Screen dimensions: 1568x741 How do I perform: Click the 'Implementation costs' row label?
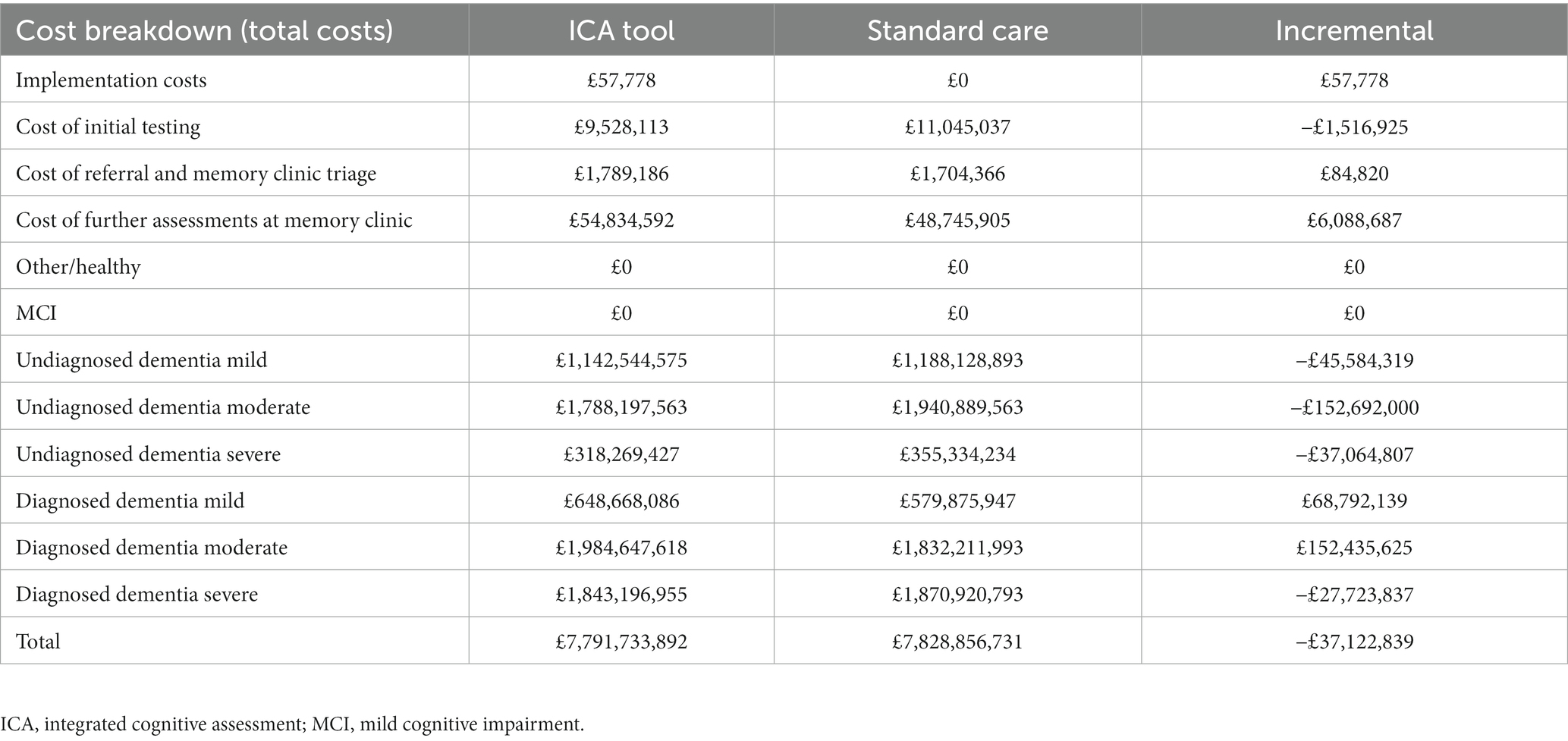[111, 80]
